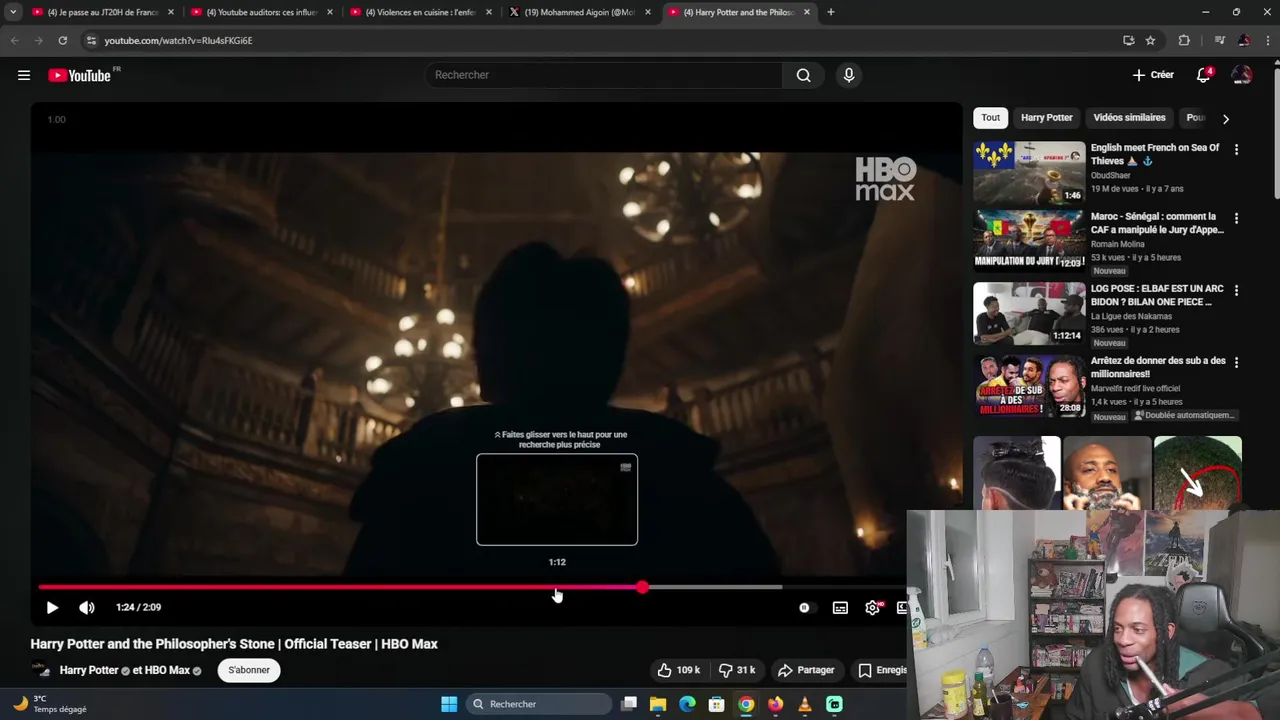
Task: Select the Tout filter chip
Action: 990,117
